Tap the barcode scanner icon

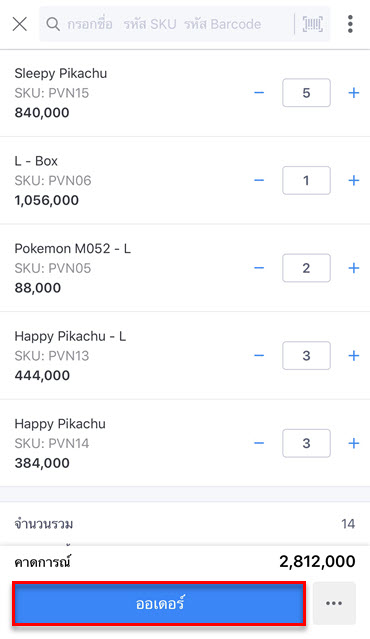click(313, 24)
